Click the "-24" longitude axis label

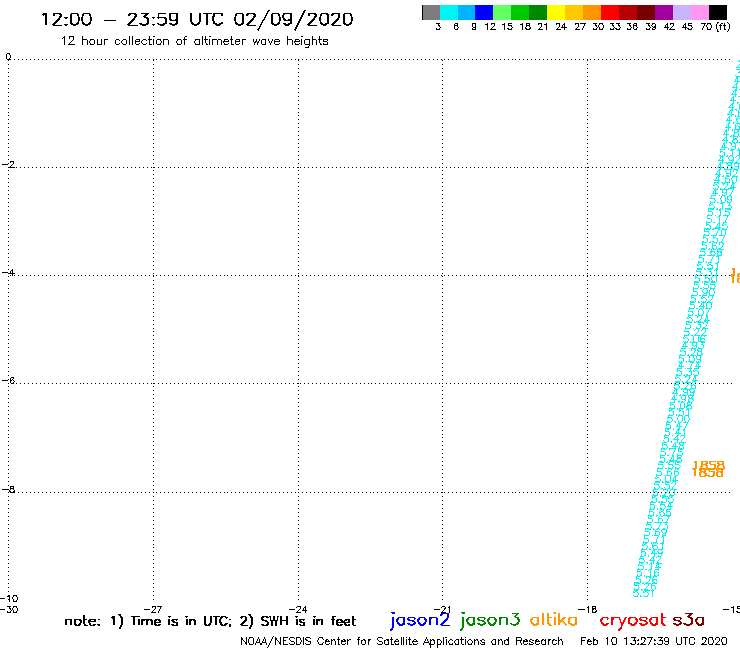click(298, 609)
